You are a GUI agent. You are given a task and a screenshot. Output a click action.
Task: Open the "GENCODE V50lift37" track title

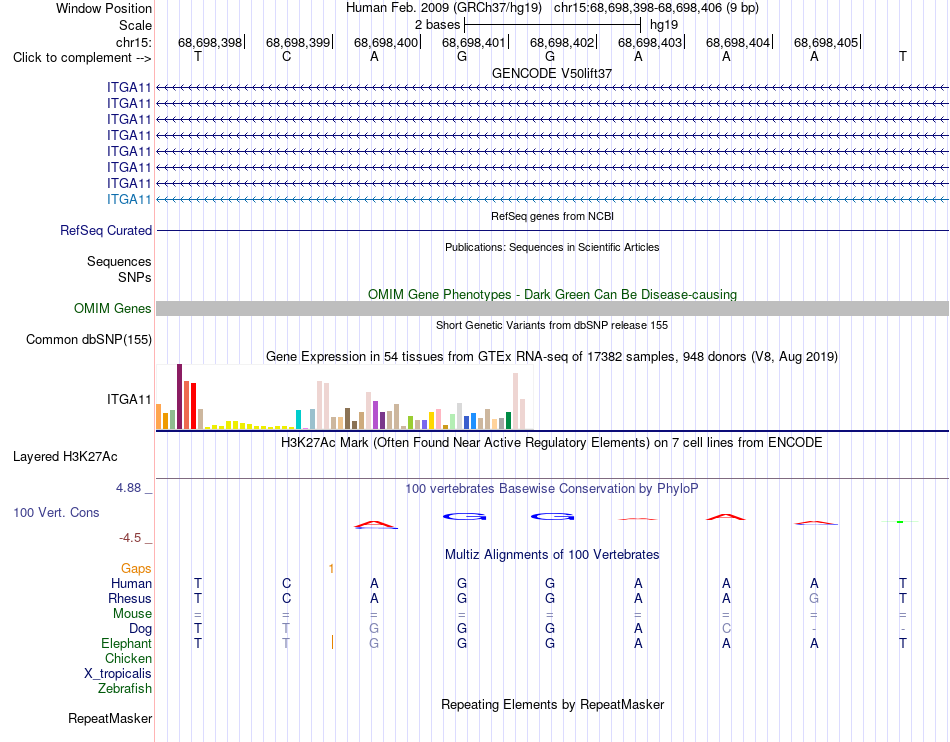(552, 73)
